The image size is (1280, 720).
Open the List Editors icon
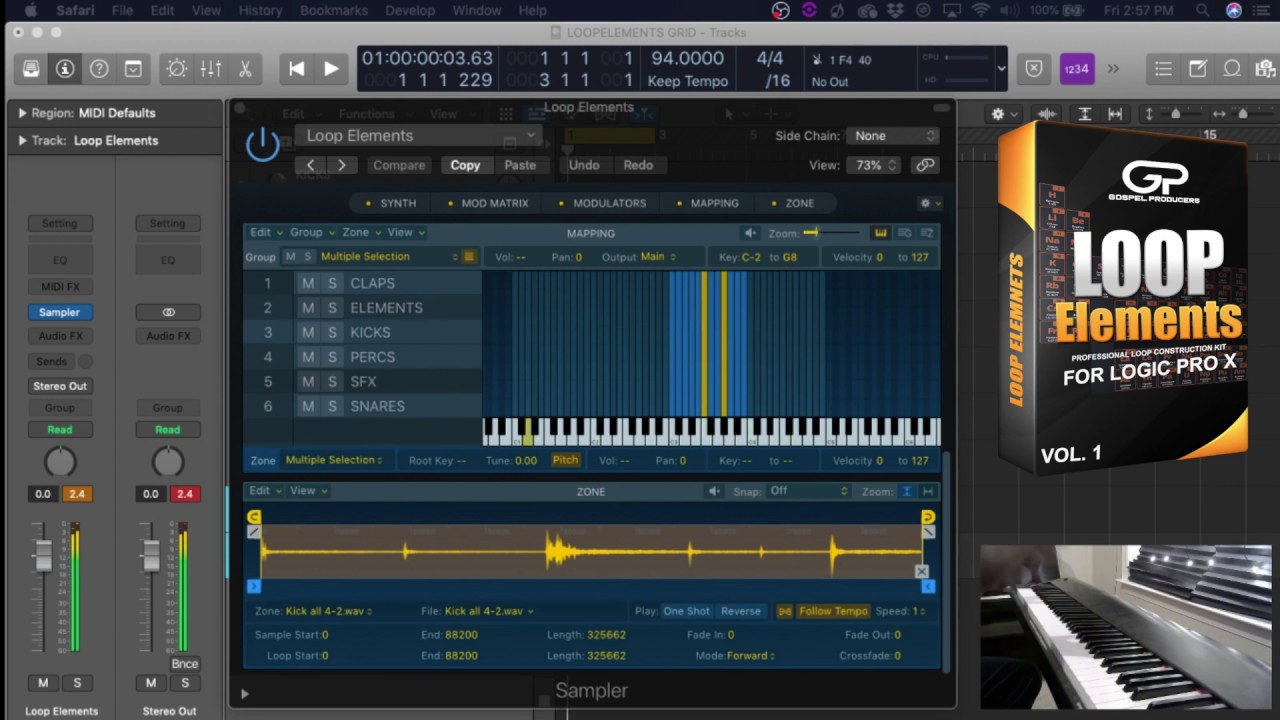click(x=1163, y=69)
